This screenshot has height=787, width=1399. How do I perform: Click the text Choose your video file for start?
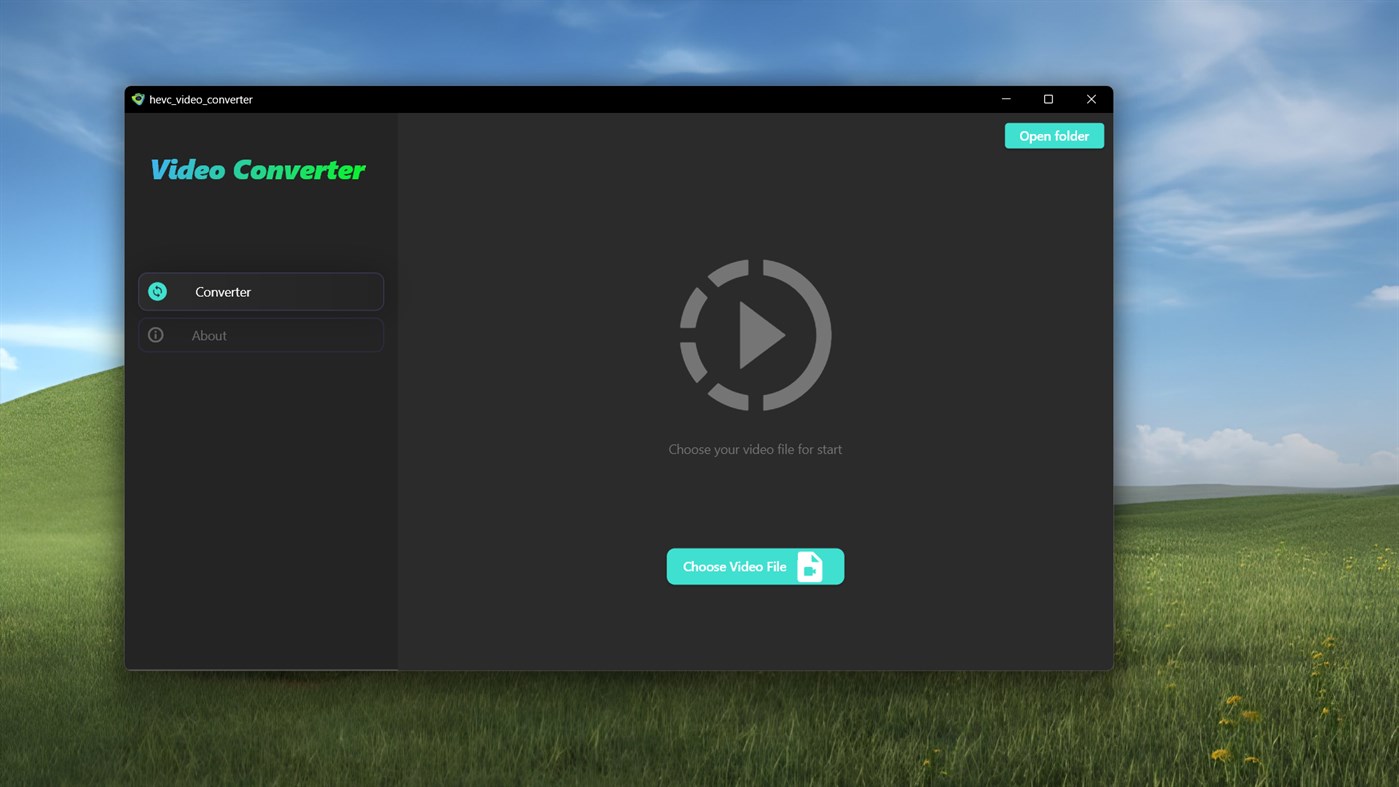tap(755, 449)
